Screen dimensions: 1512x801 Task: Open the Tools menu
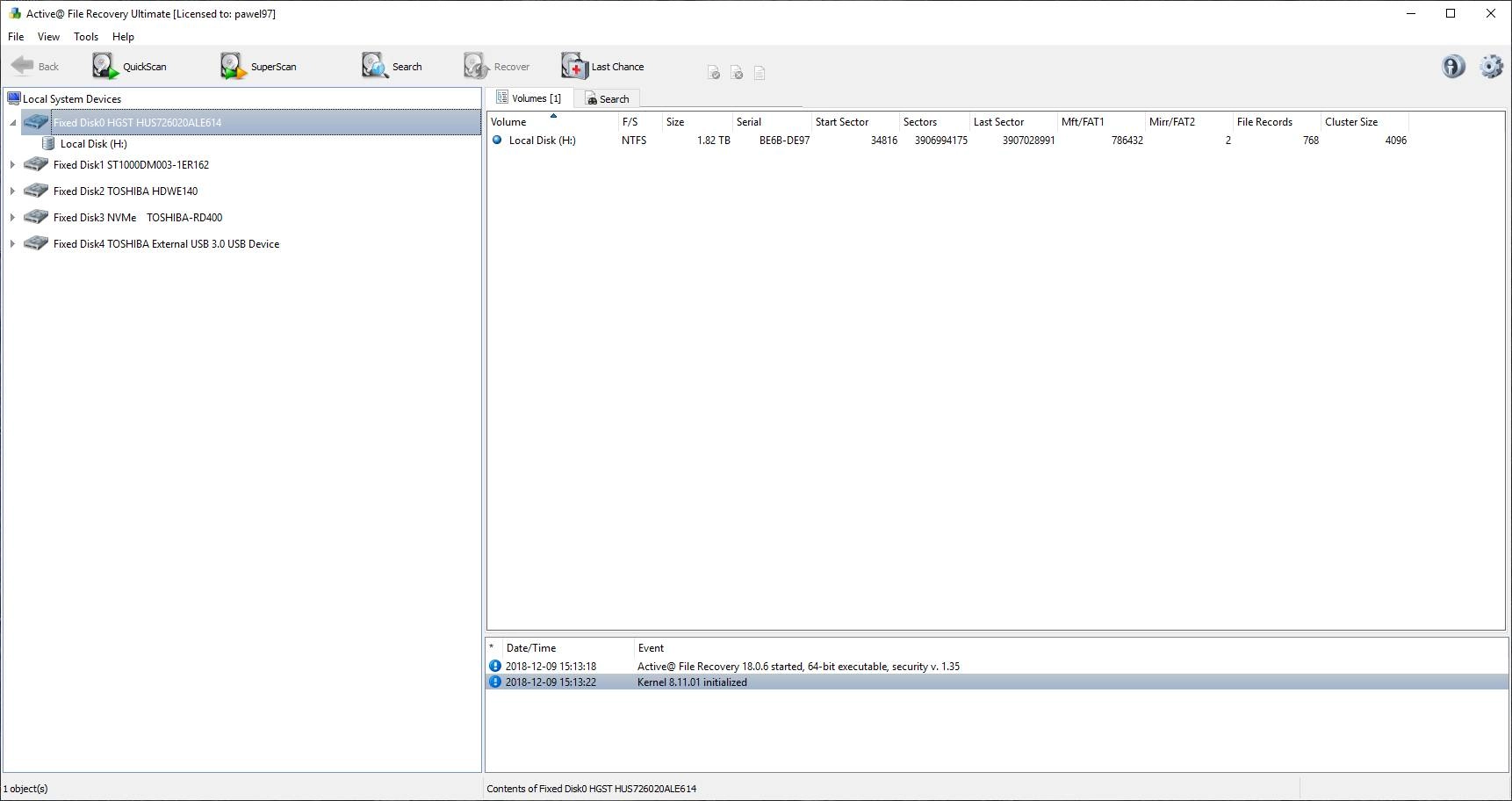point(86,37)
